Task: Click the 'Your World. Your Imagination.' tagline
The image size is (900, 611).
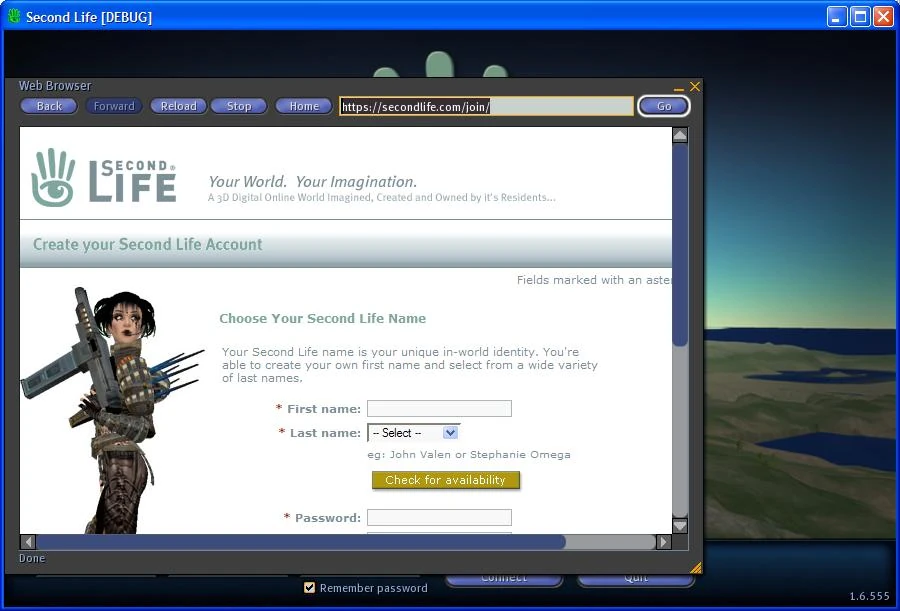Action: click(x=313, y=182)
